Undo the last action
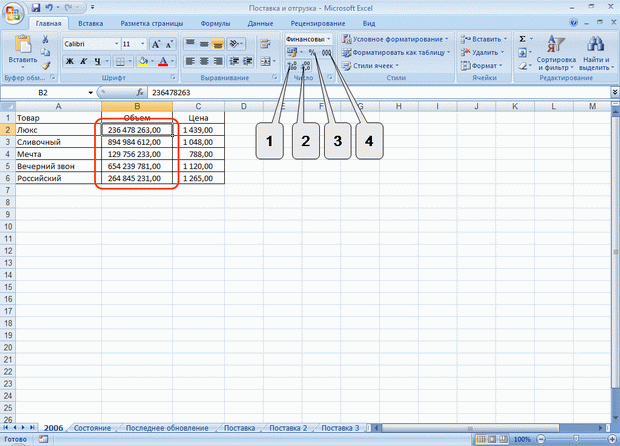The width and height of the screenshot is (620, 446). click(49, 8)
